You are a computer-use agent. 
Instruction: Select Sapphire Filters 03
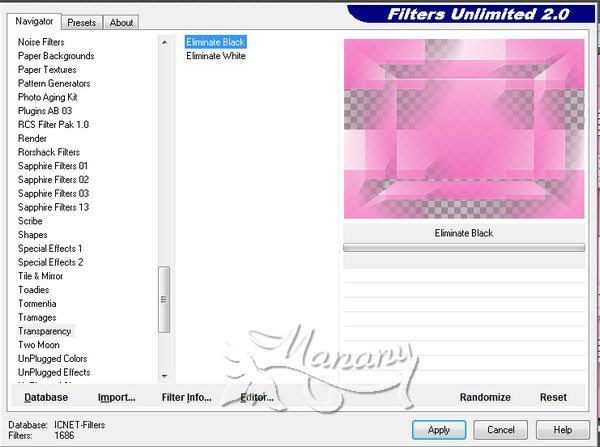(x=53, y=194)
